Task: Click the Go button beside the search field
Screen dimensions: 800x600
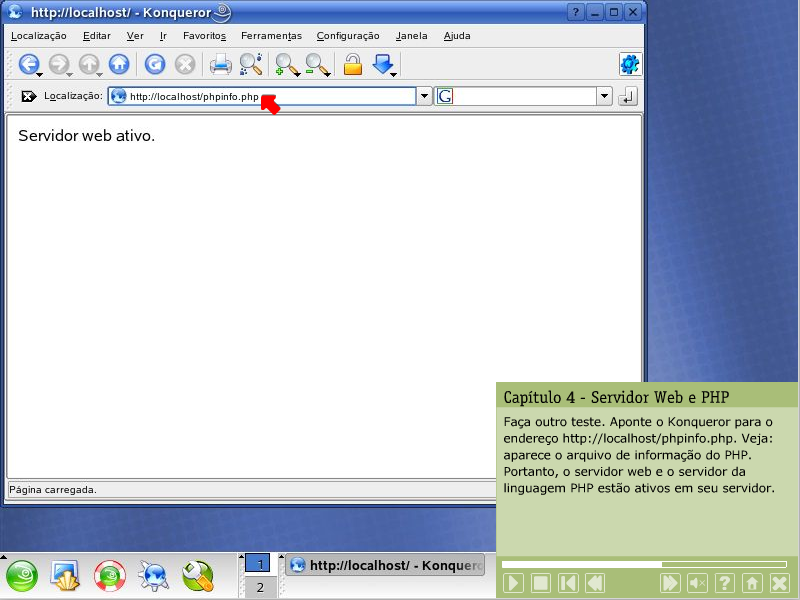Action: tap(628, 97)
